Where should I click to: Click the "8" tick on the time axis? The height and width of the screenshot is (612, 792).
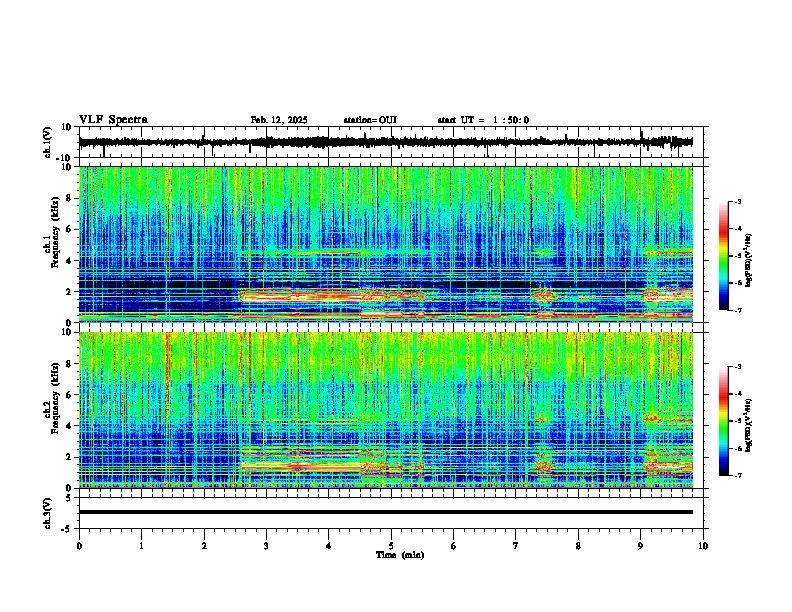tap(578, 546)
